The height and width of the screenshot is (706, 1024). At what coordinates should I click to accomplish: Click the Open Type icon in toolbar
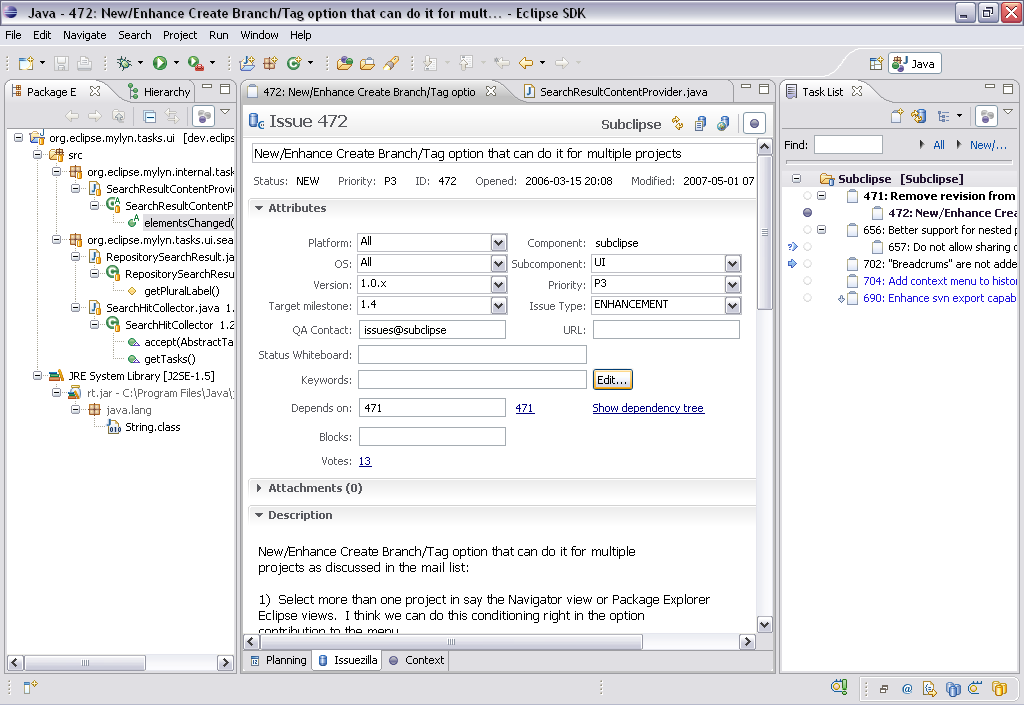[345, 63]
